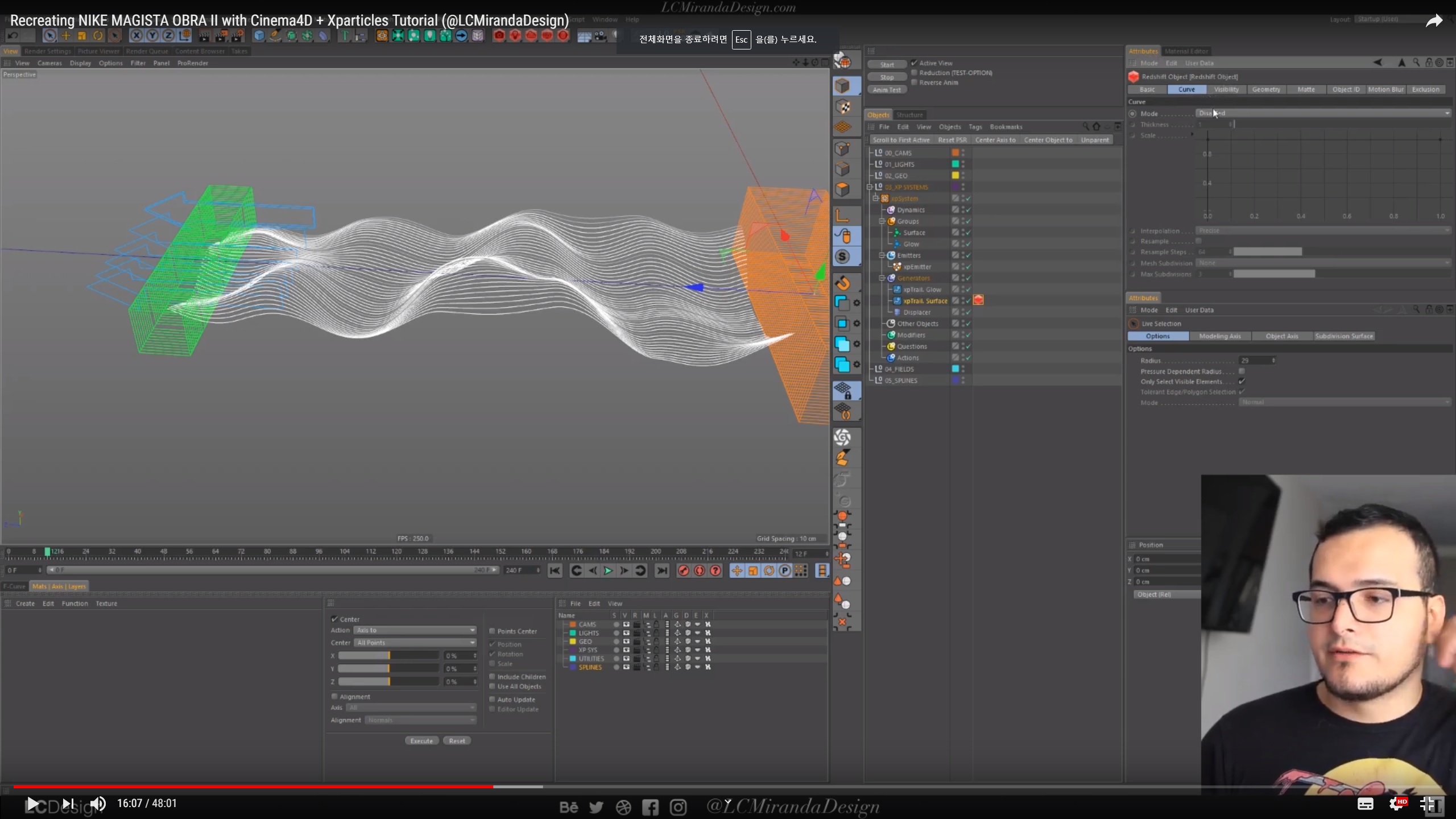Collapse the Emitters folder in object tree
Screen dimensions: 1456x819
point(882,255)
